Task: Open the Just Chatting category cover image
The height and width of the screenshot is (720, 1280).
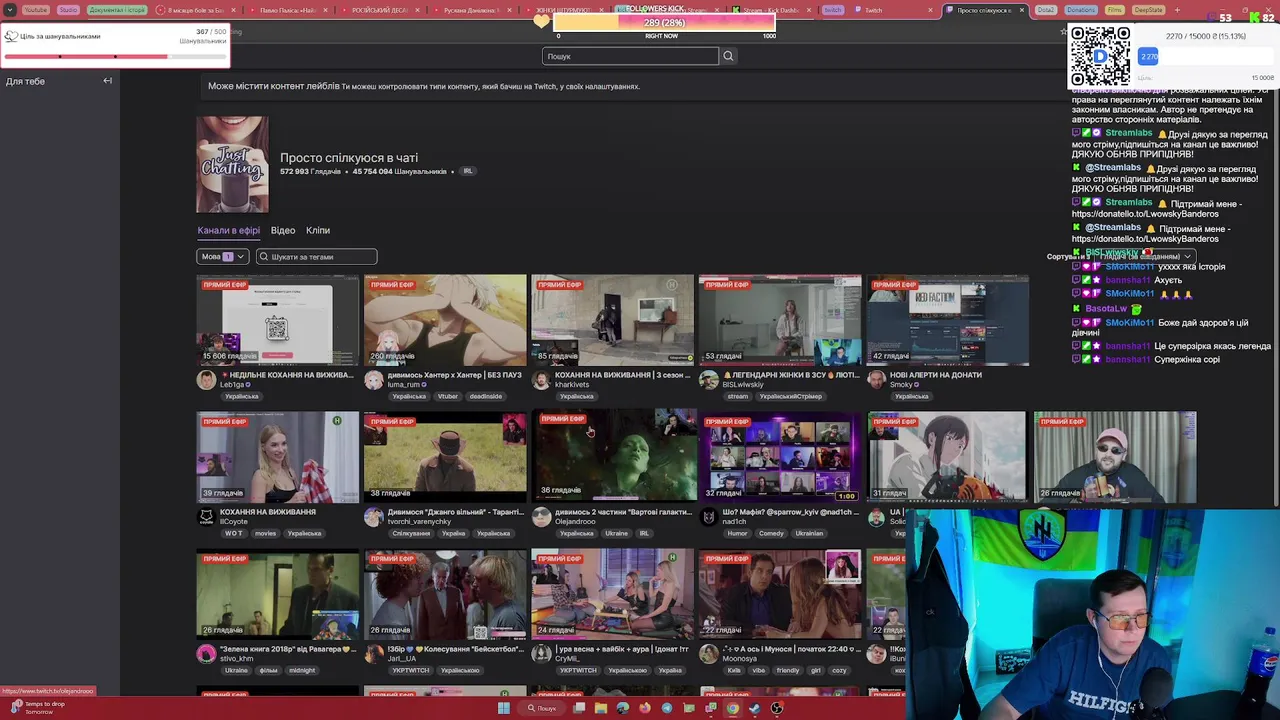Action: tap(232, 164)
